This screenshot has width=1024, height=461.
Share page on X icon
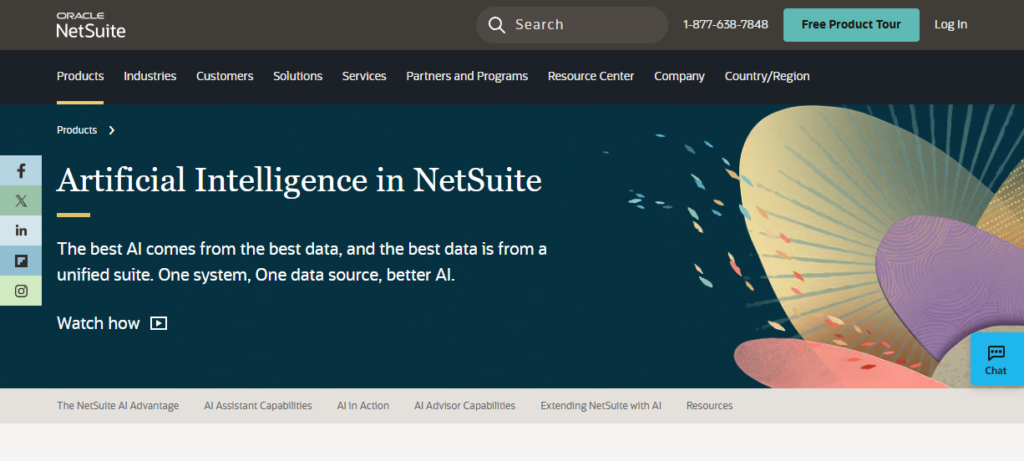tap(21, 200)
